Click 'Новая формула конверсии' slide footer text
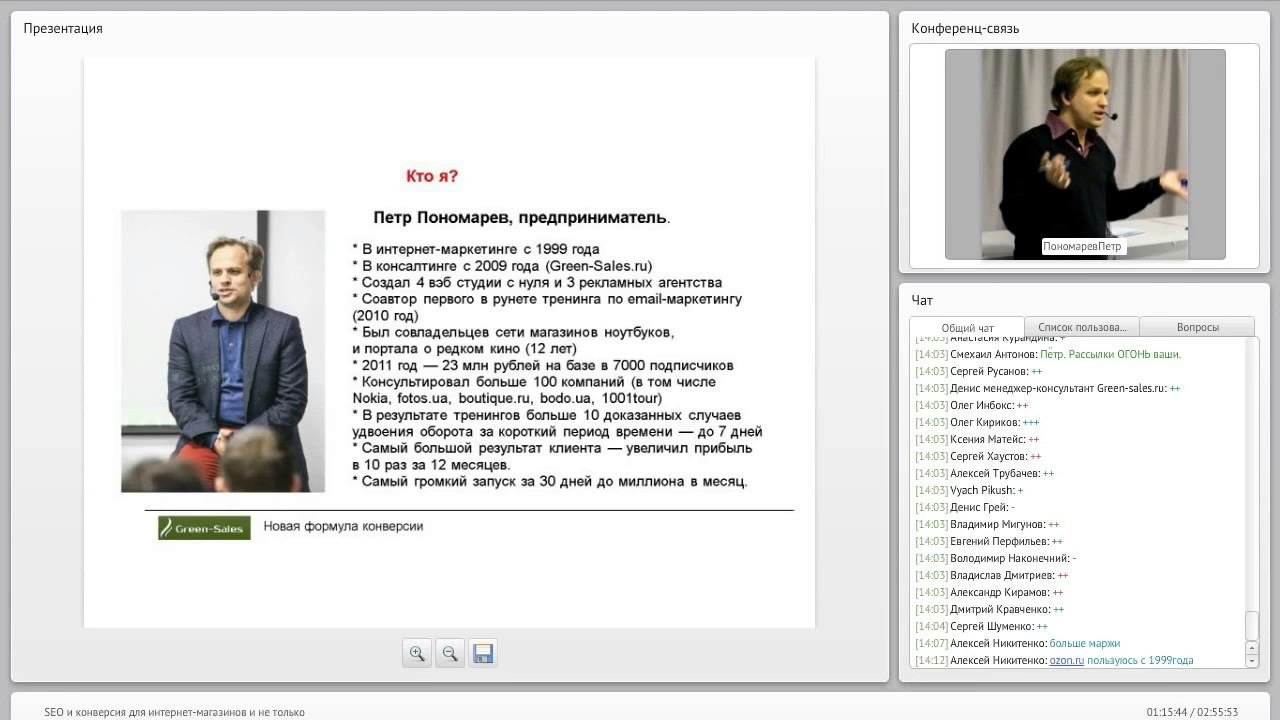This screenshot has height=720, width=1280. (x=343, y=526)
